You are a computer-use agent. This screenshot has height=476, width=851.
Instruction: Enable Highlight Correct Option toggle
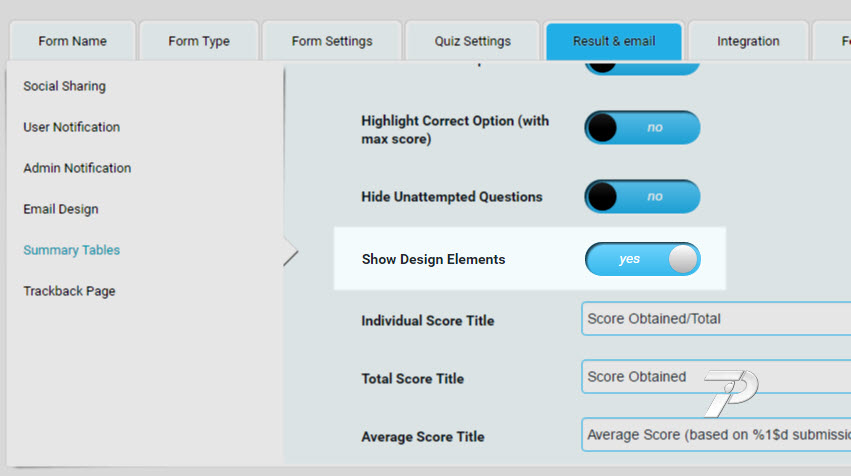tap(642, 128)
